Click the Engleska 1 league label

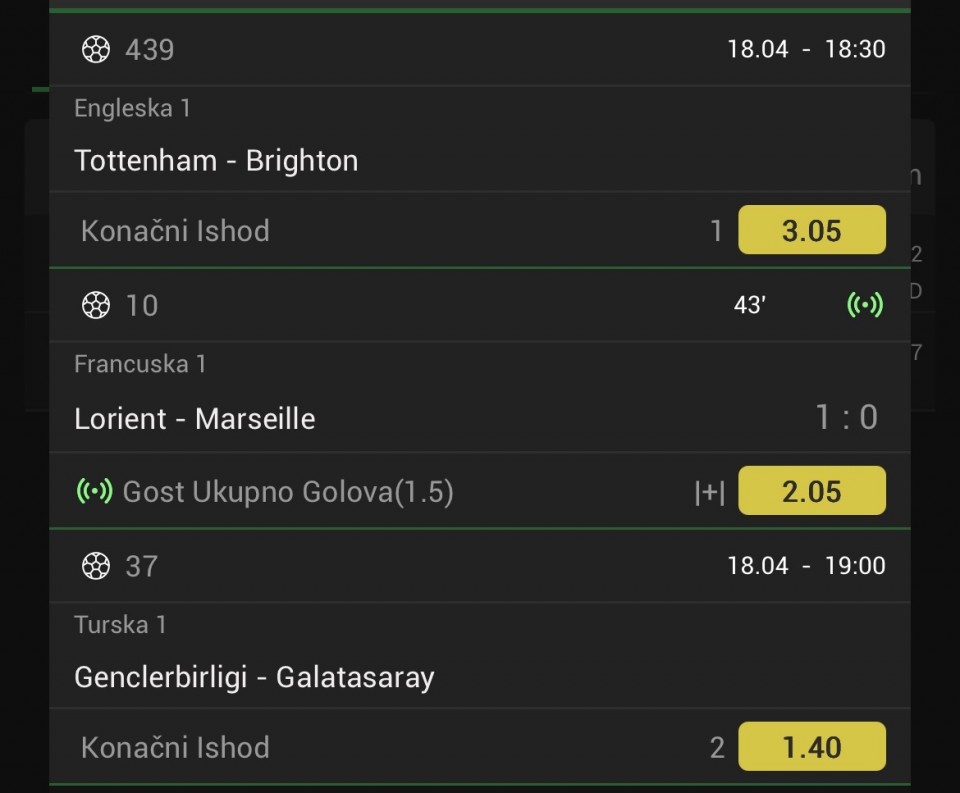(132, 108)
